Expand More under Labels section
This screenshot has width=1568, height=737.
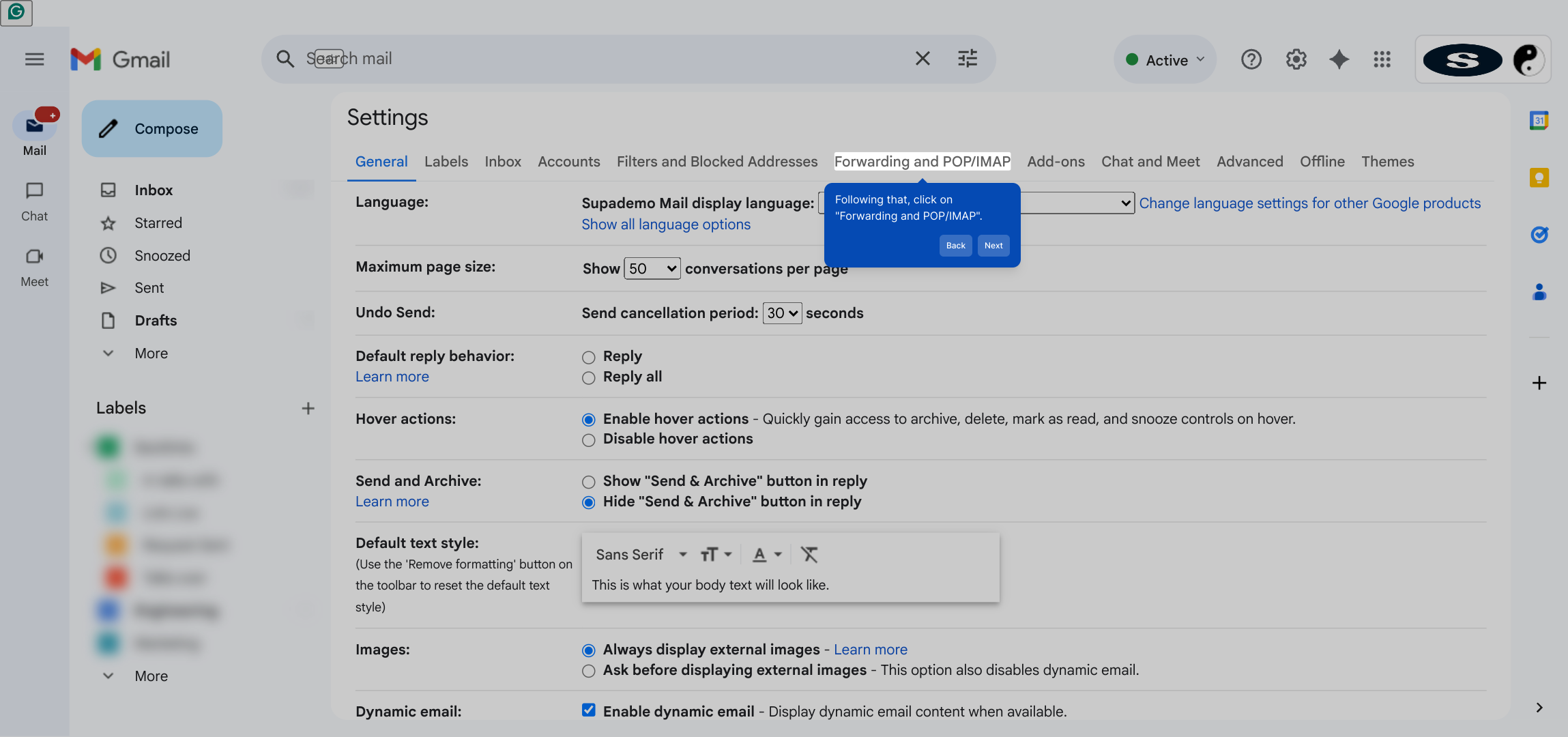pyautogui.click(x=151, y=676)
